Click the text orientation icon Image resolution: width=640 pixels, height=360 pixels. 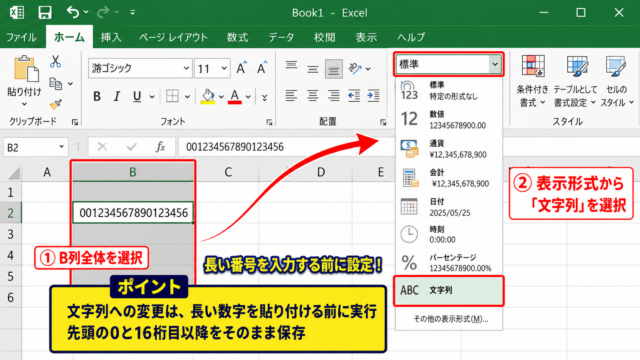(356, 68)
